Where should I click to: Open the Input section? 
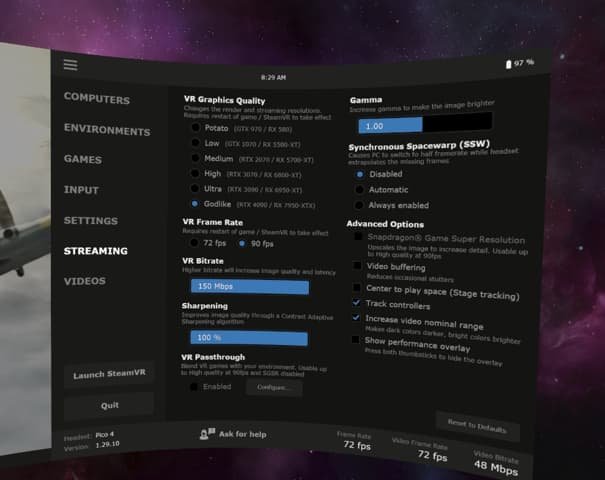point(81,190)
